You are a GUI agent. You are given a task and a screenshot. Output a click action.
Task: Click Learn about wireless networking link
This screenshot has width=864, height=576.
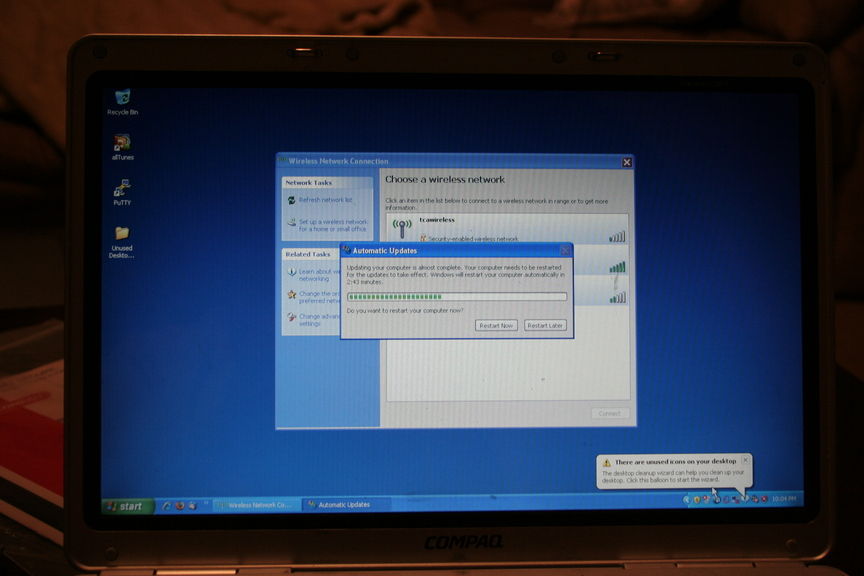320,275
